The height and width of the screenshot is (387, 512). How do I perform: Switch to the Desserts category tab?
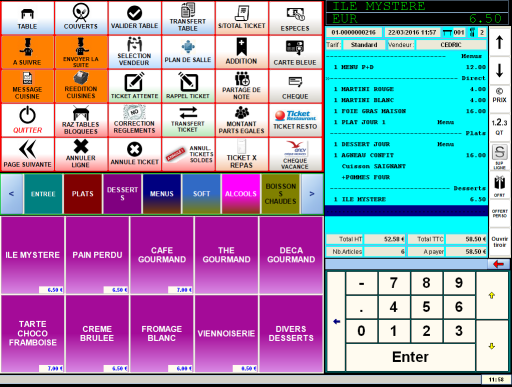click(122, 194)
